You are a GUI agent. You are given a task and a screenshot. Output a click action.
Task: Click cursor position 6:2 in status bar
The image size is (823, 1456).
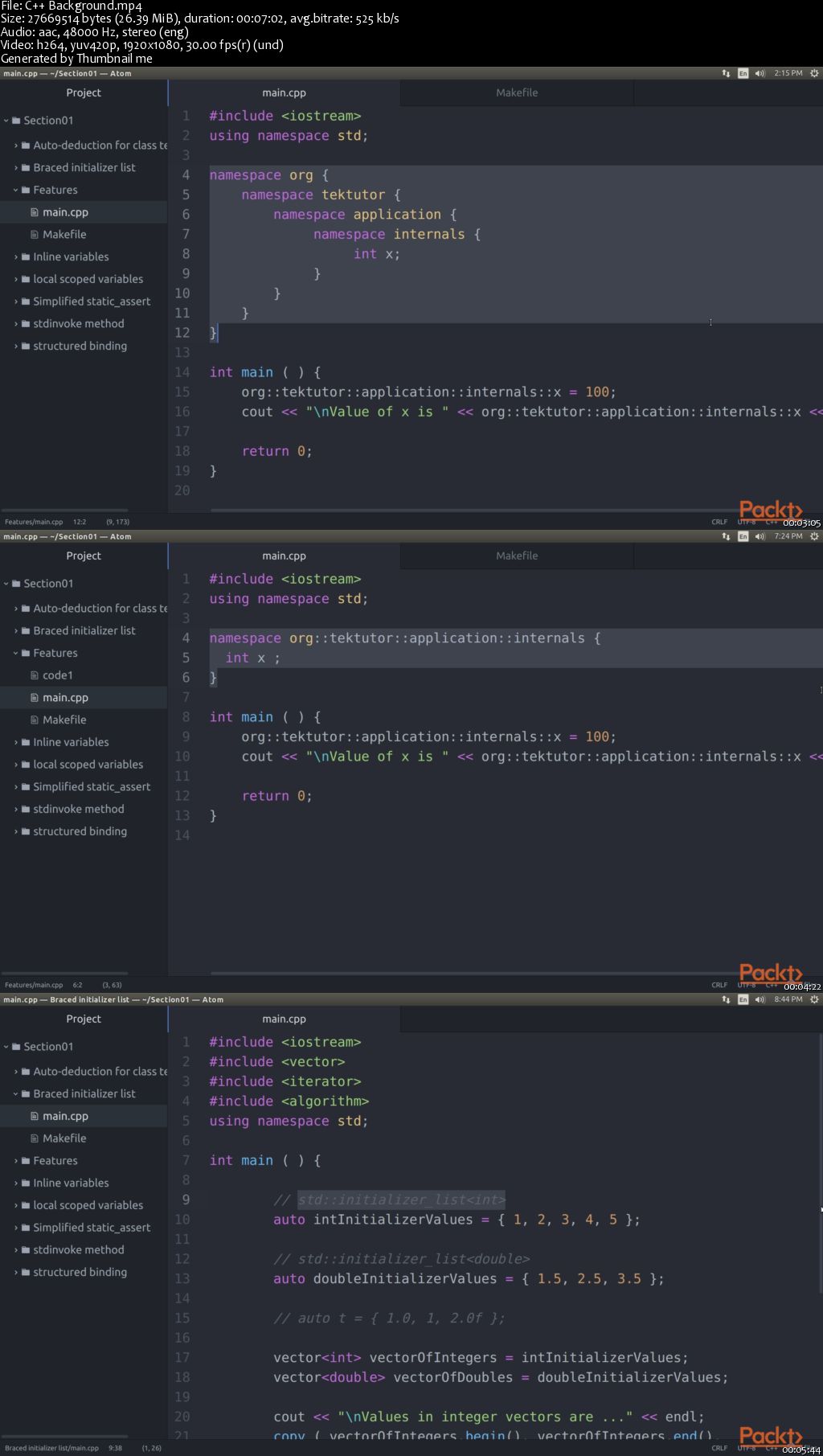point(77,985)
